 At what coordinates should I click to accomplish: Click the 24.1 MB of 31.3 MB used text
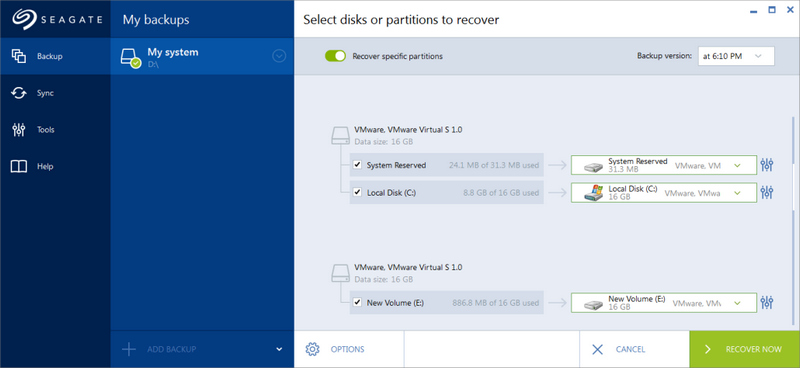coord(494,165)
